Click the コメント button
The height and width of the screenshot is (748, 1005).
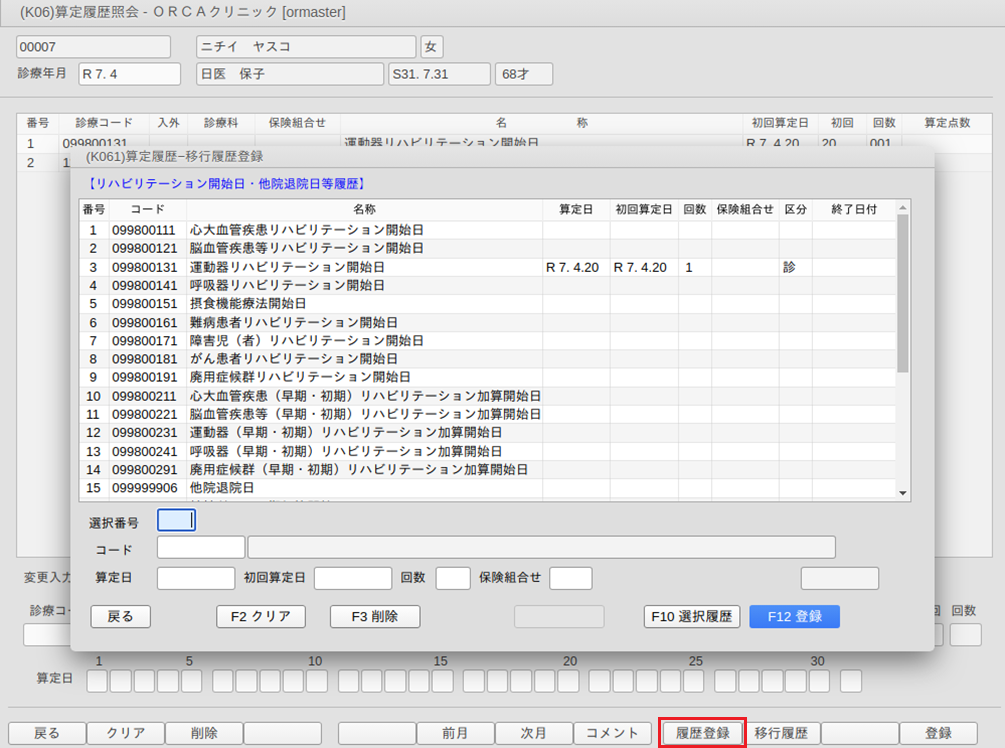coord(613,733)
